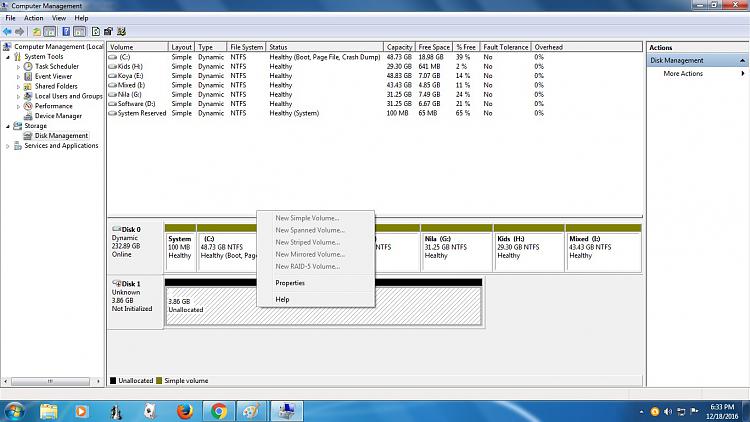Viewport: 750px width, 422px height.
Task: Show hidden tray icons arrow
Action: tap(641, 411)
